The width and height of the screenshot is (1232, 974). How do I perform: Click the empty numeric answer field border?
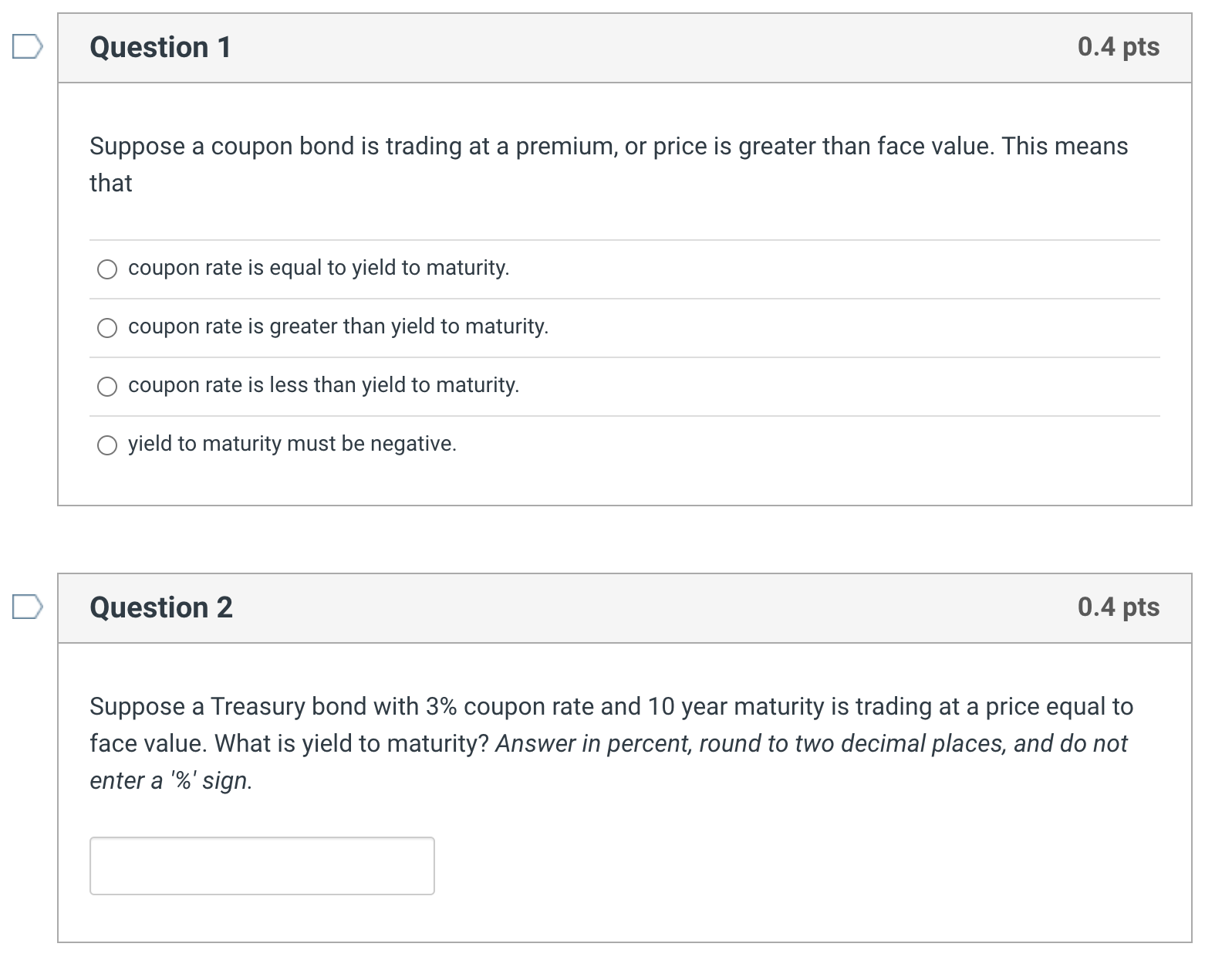tap(262, 865)
